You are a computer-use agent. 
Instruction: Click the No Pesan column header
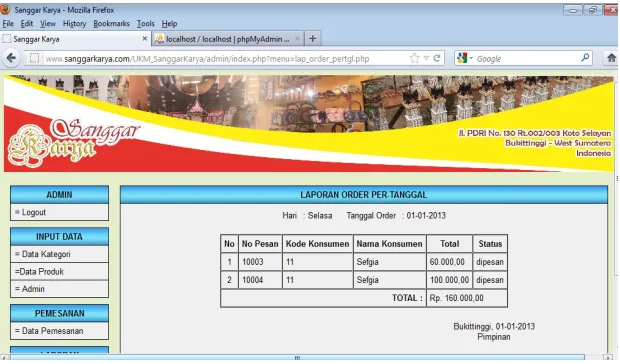(x=260, y=244)
